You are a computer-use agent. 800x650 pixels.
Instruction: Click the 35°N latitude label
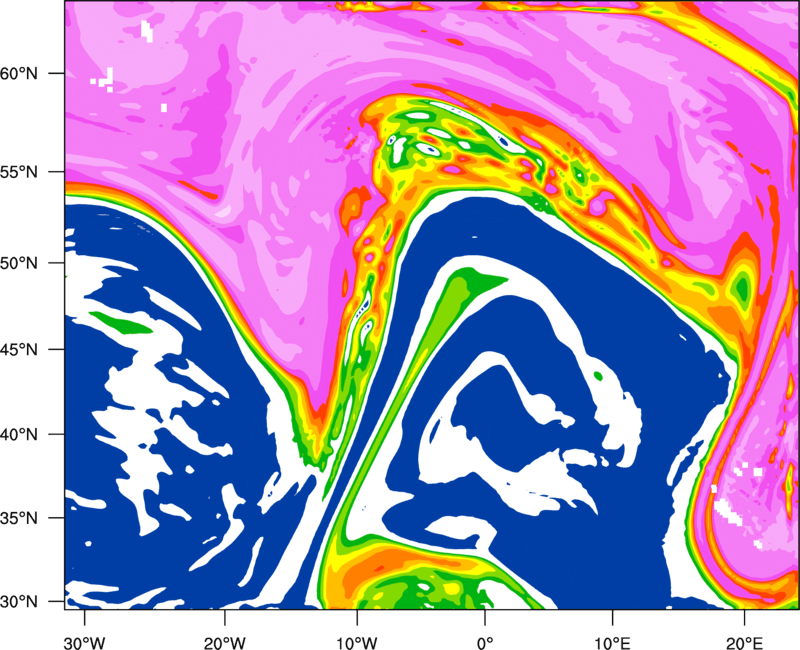19,518
